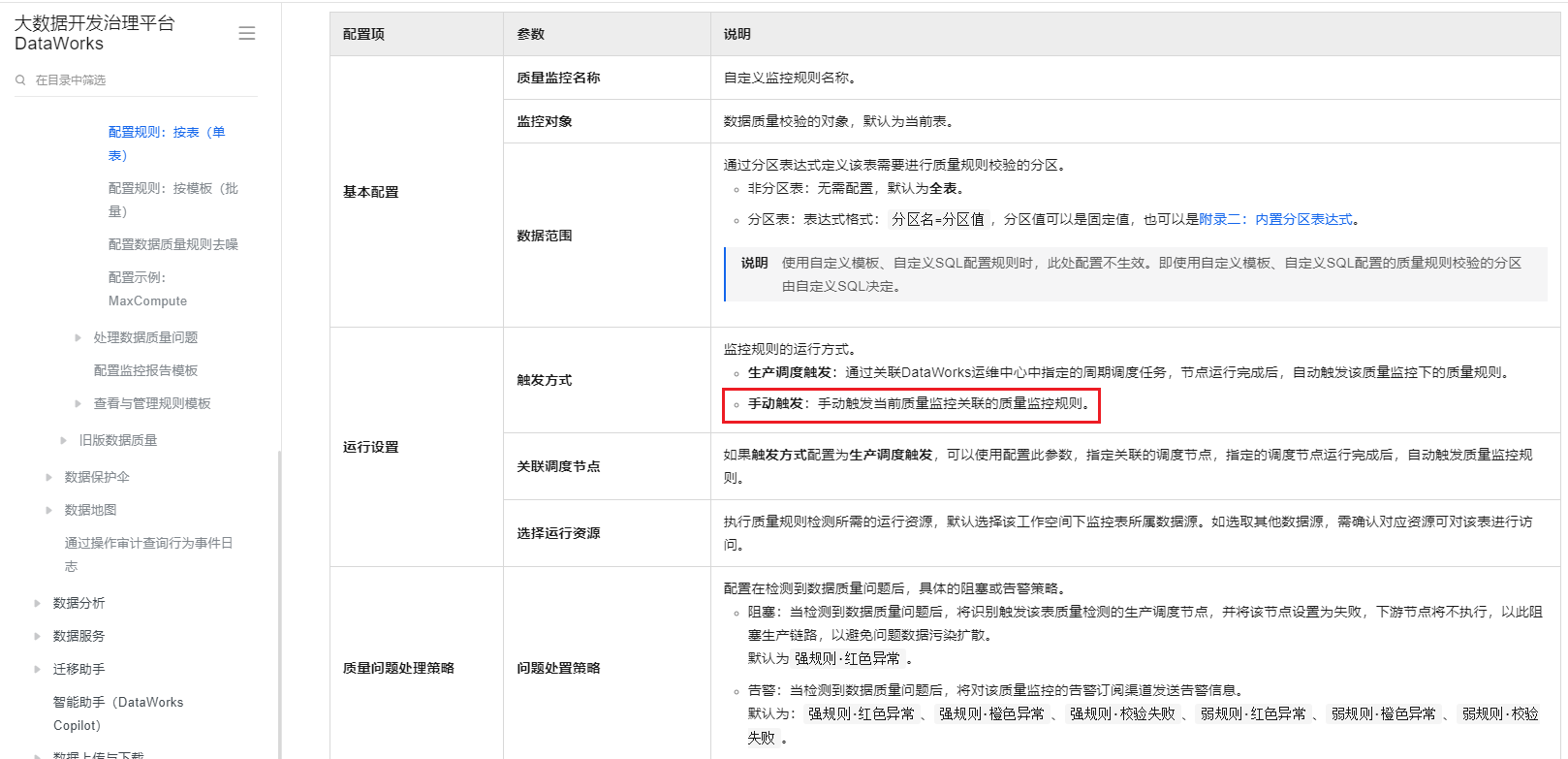Open 数据服务 entry
The width and height of the screenshot is (1568, 759).
pyautogui.click(x=78, y=636)
